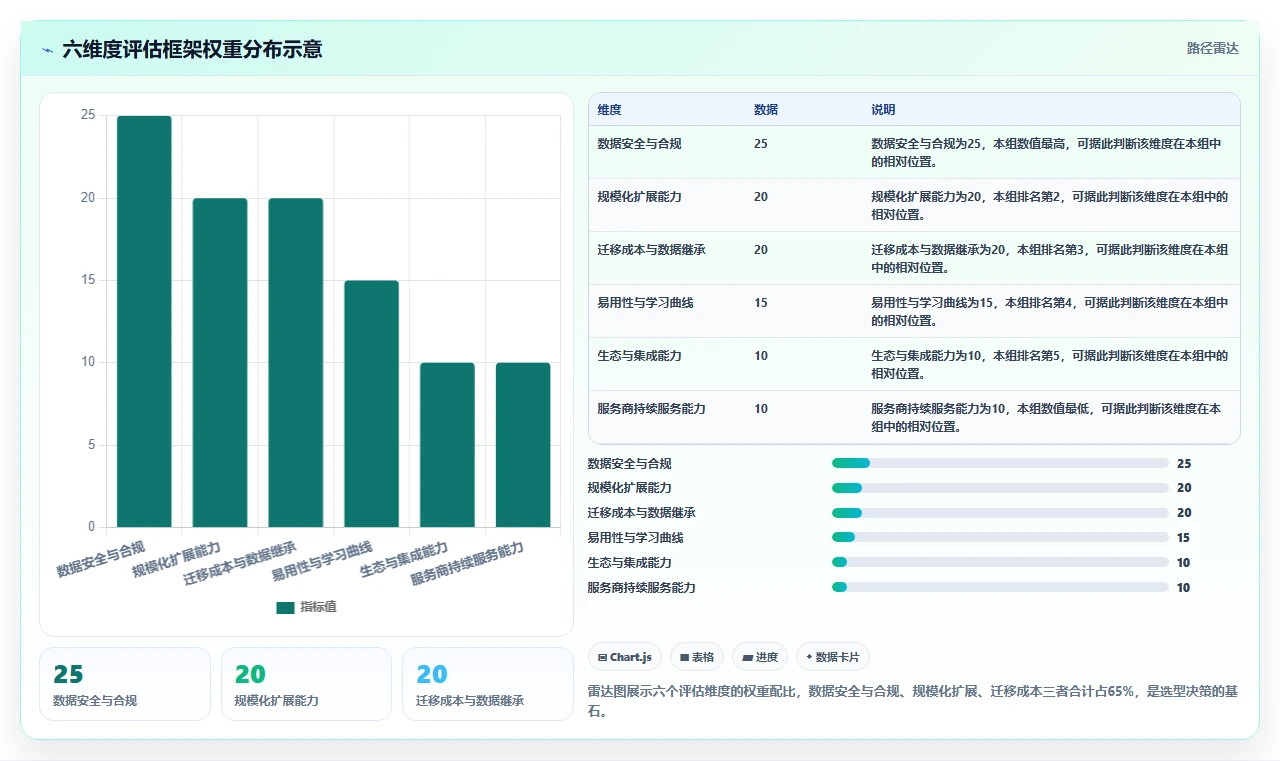The image size is (1280, 761).
Task: Click the description mentioning 本组排名第5
Action: click(1049, 364)
